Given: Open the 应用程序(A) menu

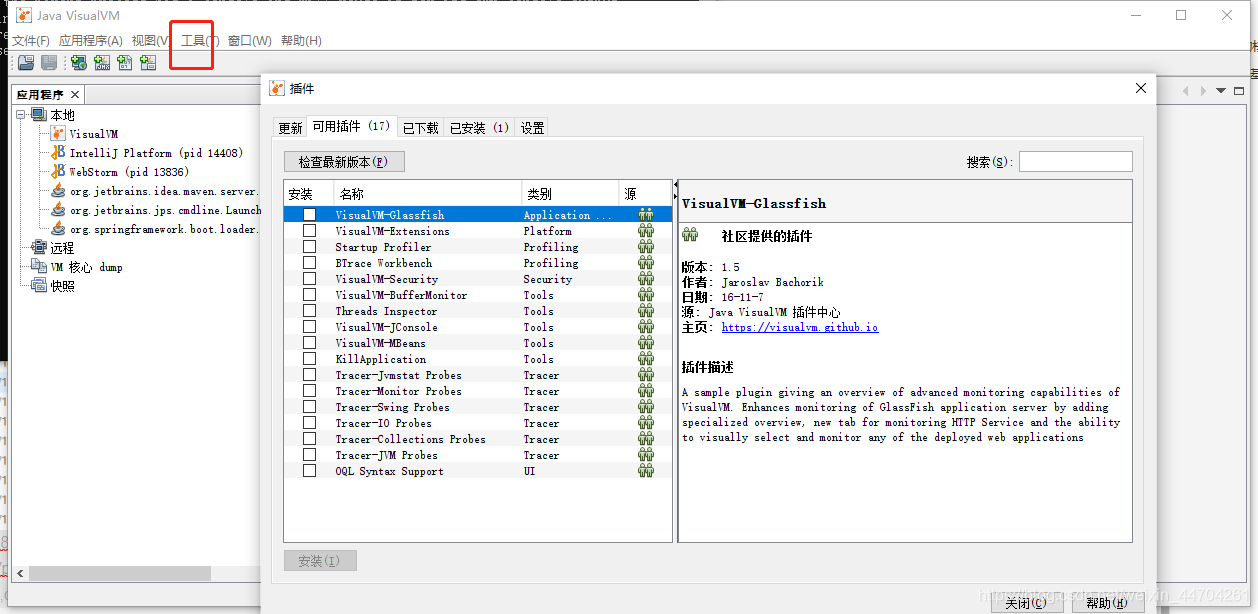Looking at the screenshot, I should (x=90, y=41).
